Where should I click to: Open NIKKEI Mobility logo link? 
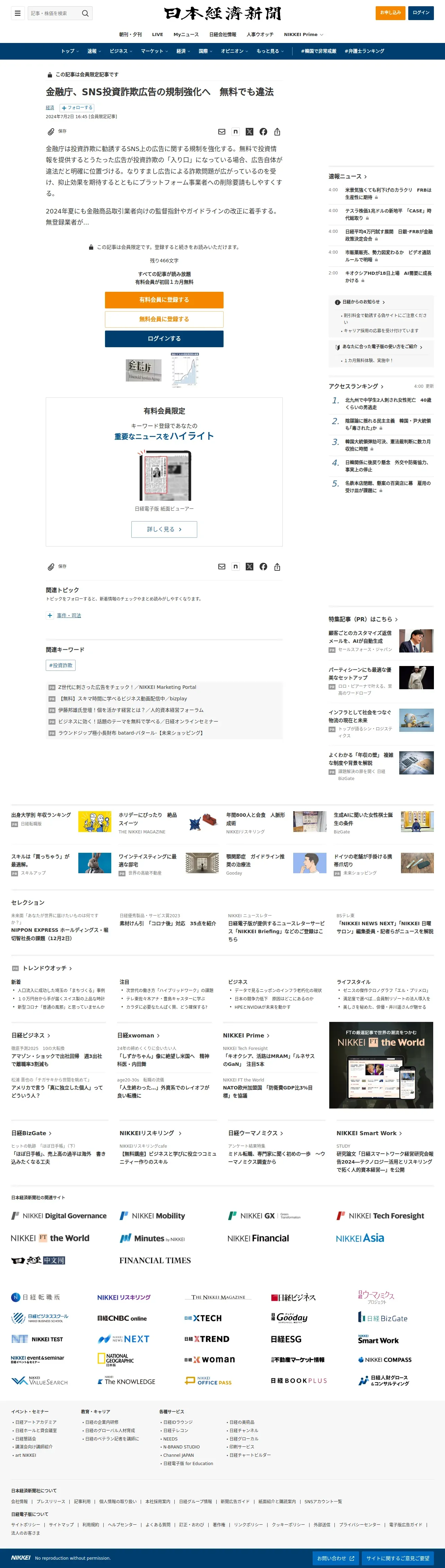coord(152,1216)
